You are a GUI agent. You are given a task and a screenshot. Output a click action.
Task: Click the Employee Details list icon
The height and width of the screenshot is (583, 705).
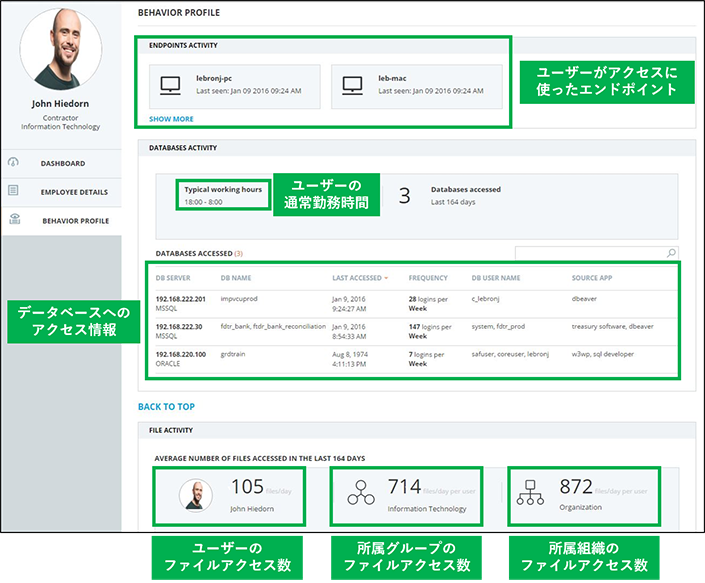14,191
